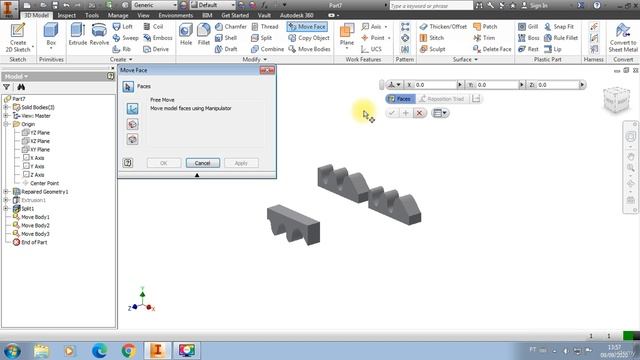Select the Rib tool
The height and width of the screenshot is (360, 640).
pos(122,49)
